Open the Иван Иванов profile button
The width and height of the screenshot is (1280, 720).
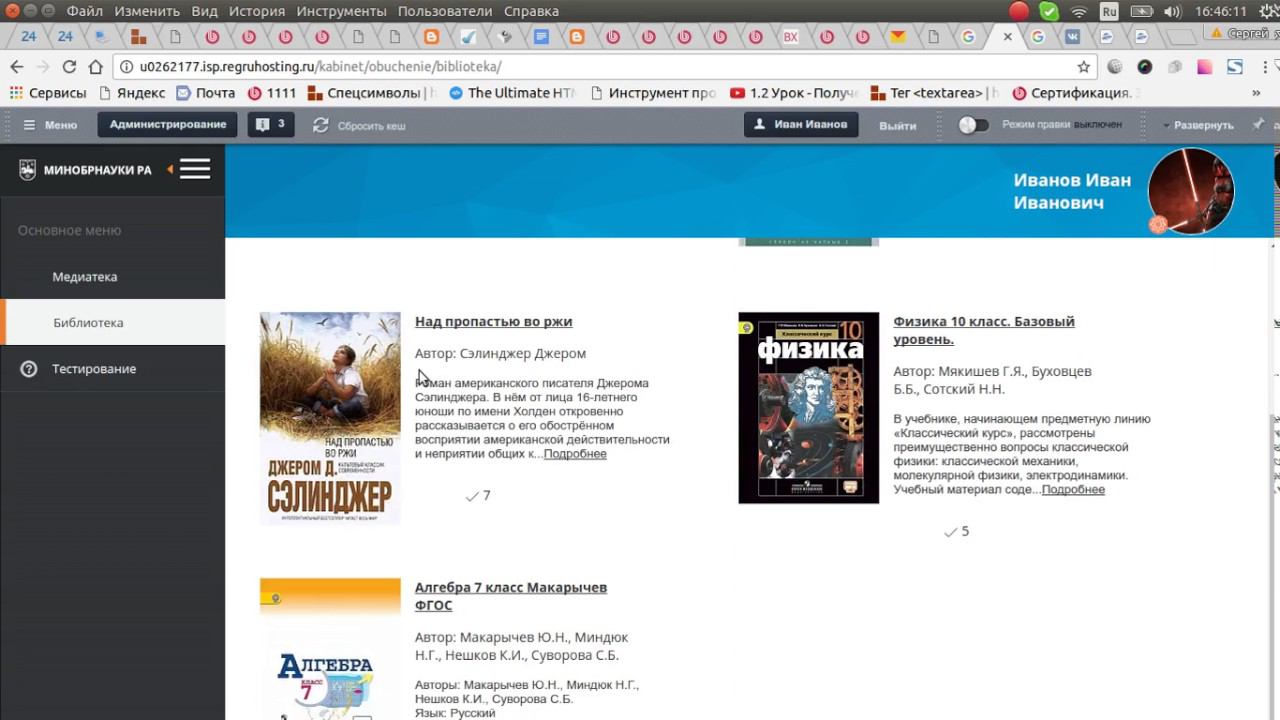801,125
